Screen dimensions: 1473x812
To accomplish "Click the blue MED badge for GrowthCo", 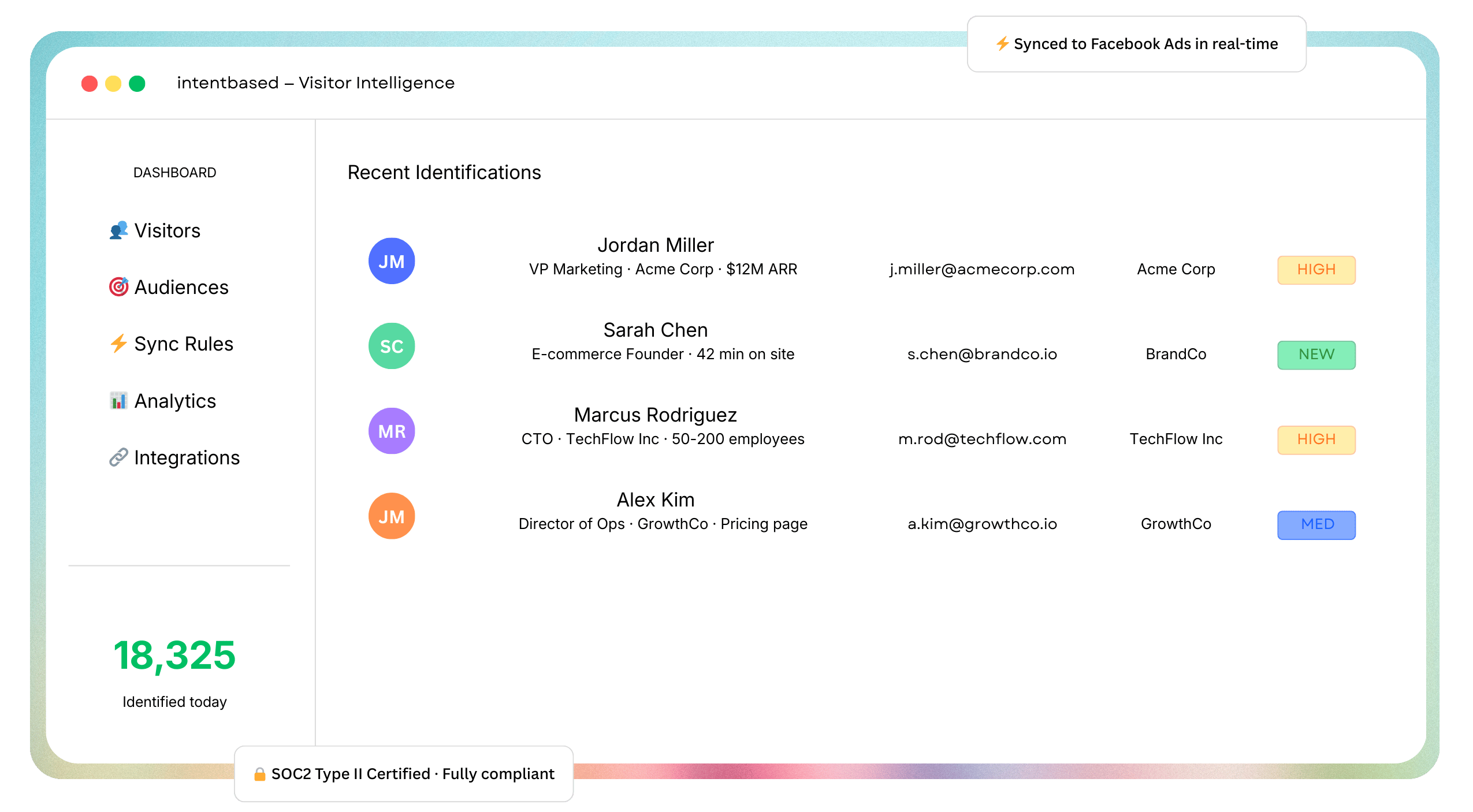I will point(1316,524).
